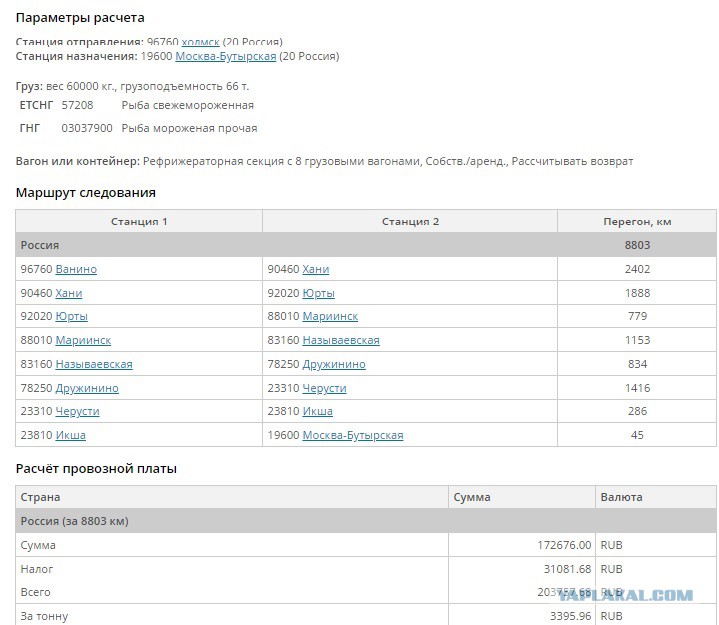Click the Дружинино link in the 1416 km row
Screen dimensions: 719x625
87,388
